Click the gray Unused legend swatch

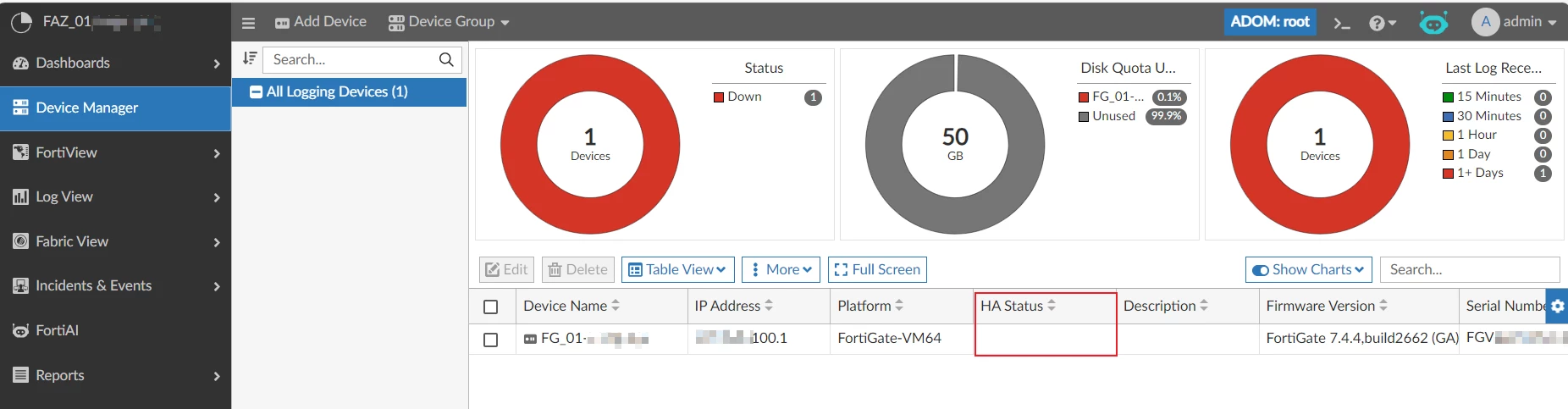[1084, 117]
